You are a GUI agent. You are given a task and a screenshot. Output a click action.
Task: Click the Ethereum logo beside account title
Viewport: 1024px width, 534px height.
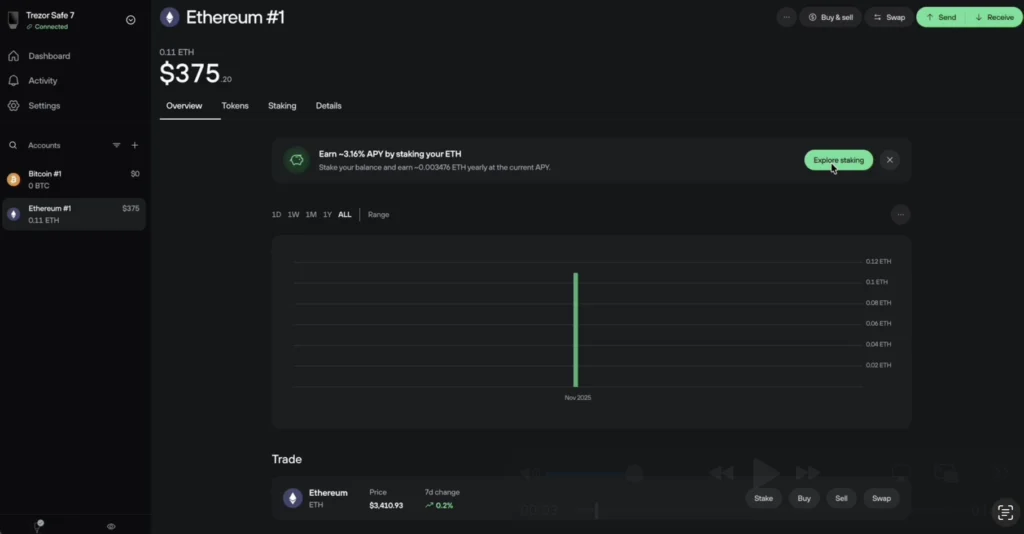pos(170,17)
